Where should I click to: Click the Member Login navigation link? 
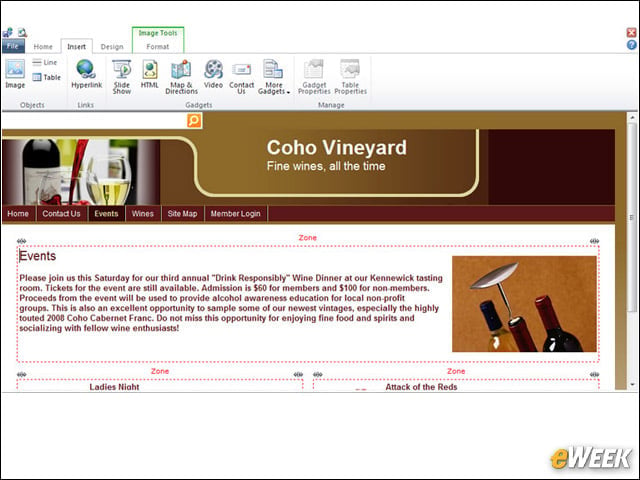[236, 213]
